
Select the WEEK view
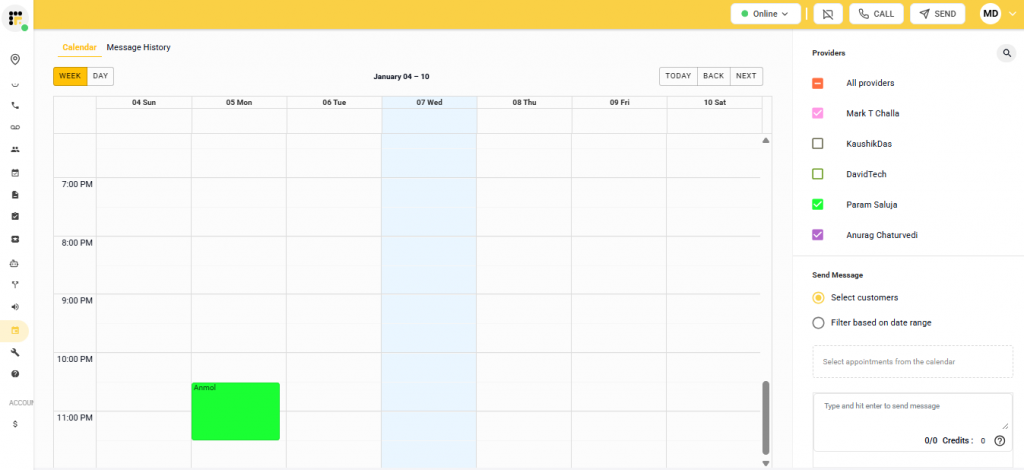[70, 76]
